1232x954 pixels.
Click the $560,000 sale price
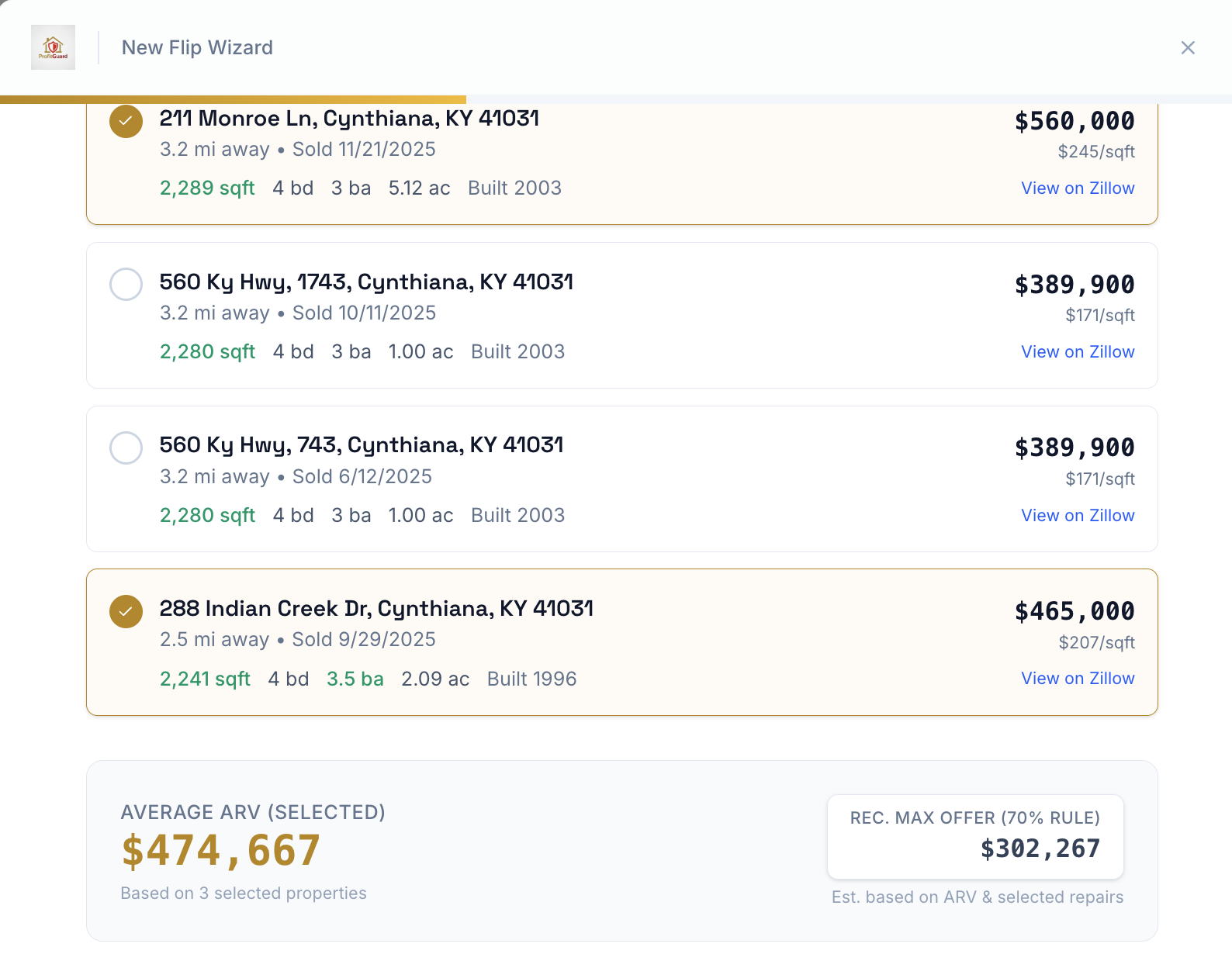click(x=1075, y=121)
